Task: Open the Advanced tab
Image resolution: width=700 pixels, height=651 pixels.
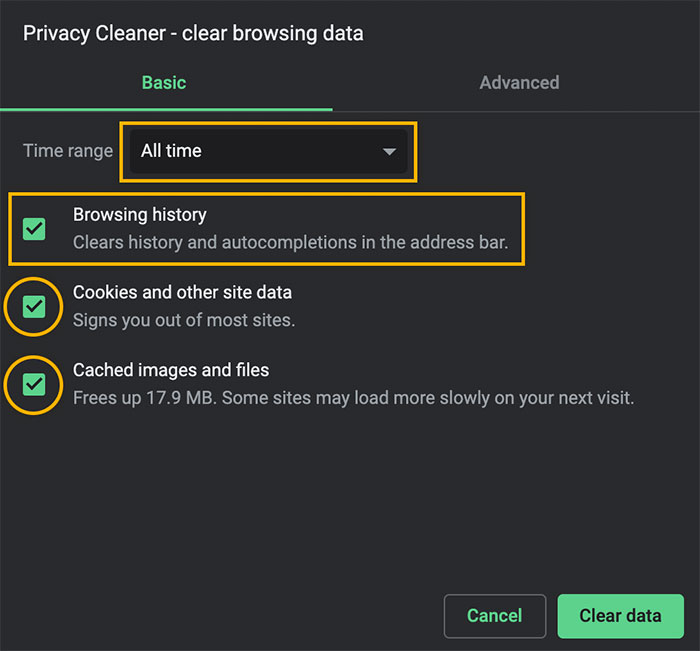Action: [x=519, y=83]
